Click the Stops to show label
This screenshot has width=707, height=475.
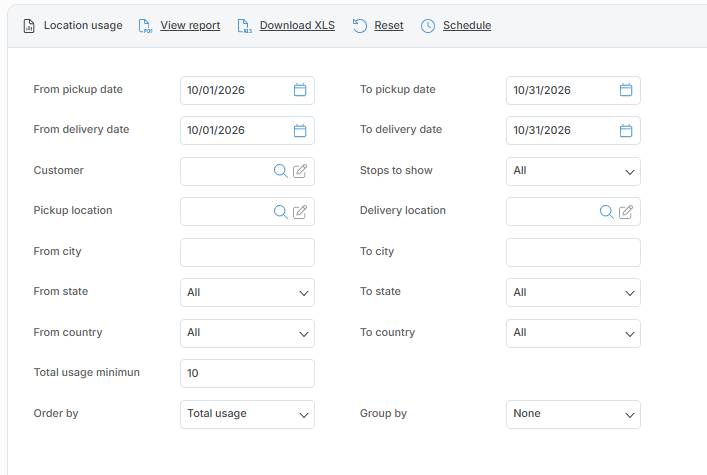[396, 170]
